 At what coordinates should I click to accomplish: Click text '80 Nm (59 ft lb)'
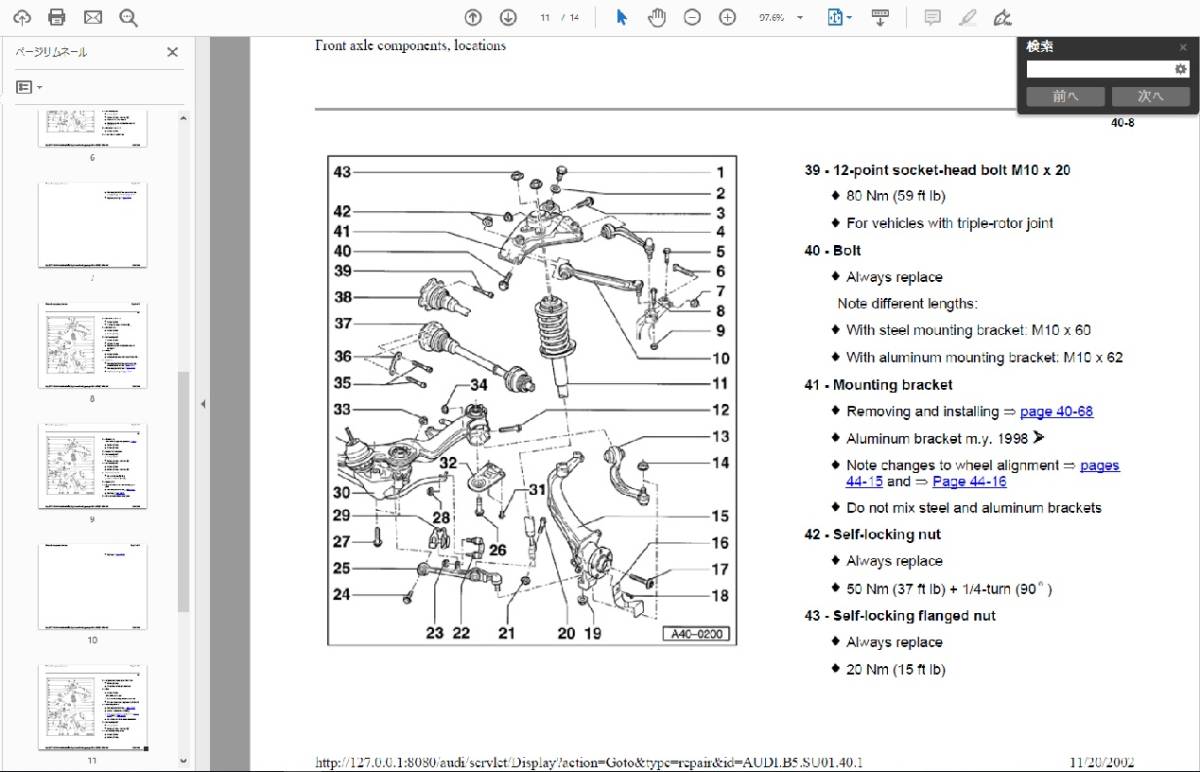click(x=896, y=196)
